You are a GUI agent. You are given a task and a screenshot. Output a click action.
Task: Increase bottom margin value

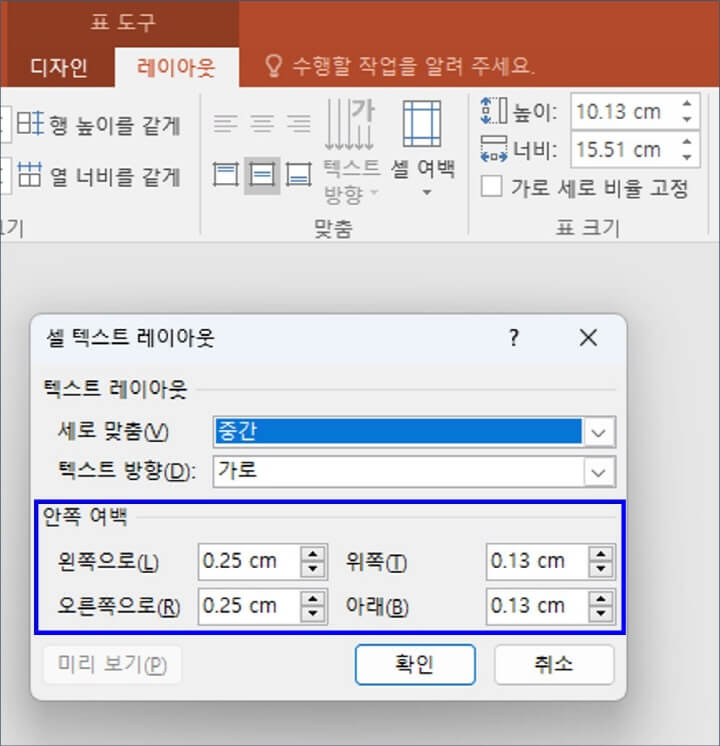(x=601, y=599)
